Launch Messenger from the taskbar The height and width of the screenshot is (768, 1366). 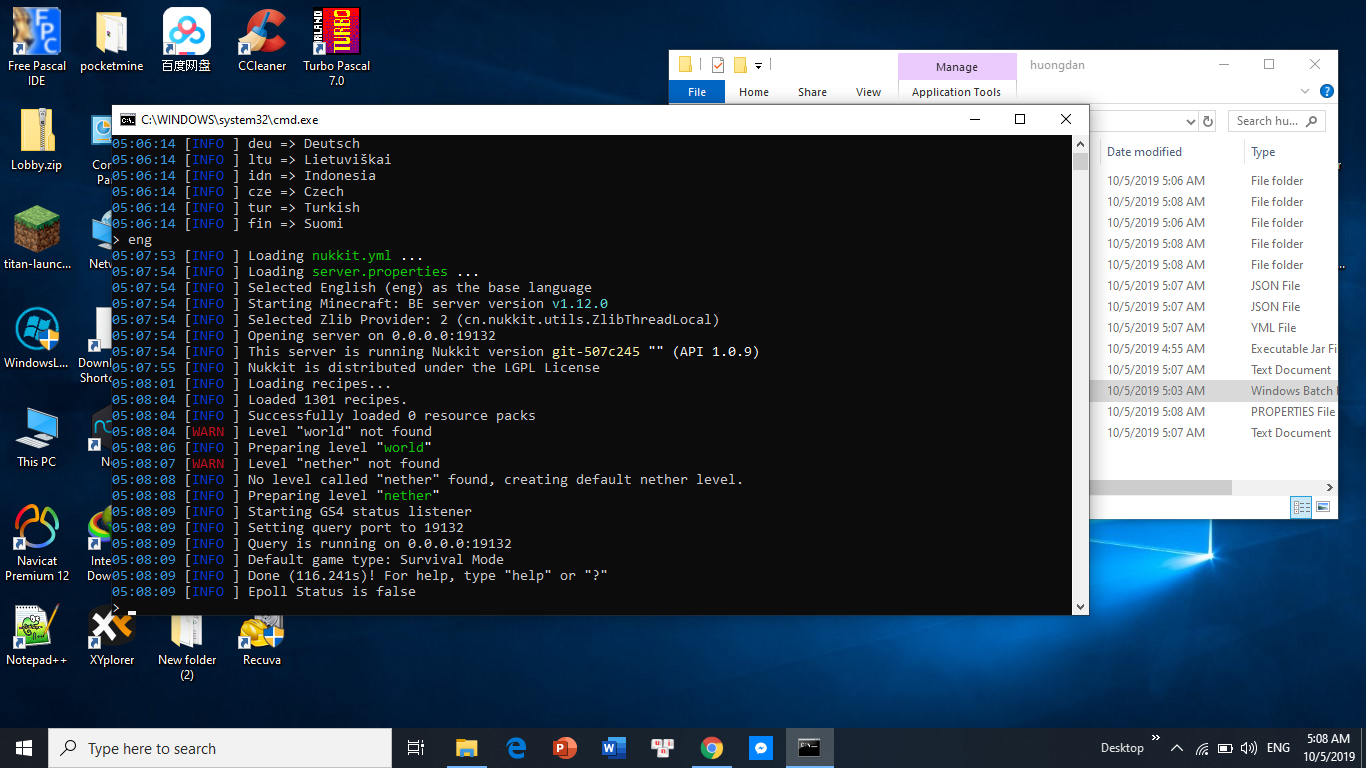click(x=760, y=748)
